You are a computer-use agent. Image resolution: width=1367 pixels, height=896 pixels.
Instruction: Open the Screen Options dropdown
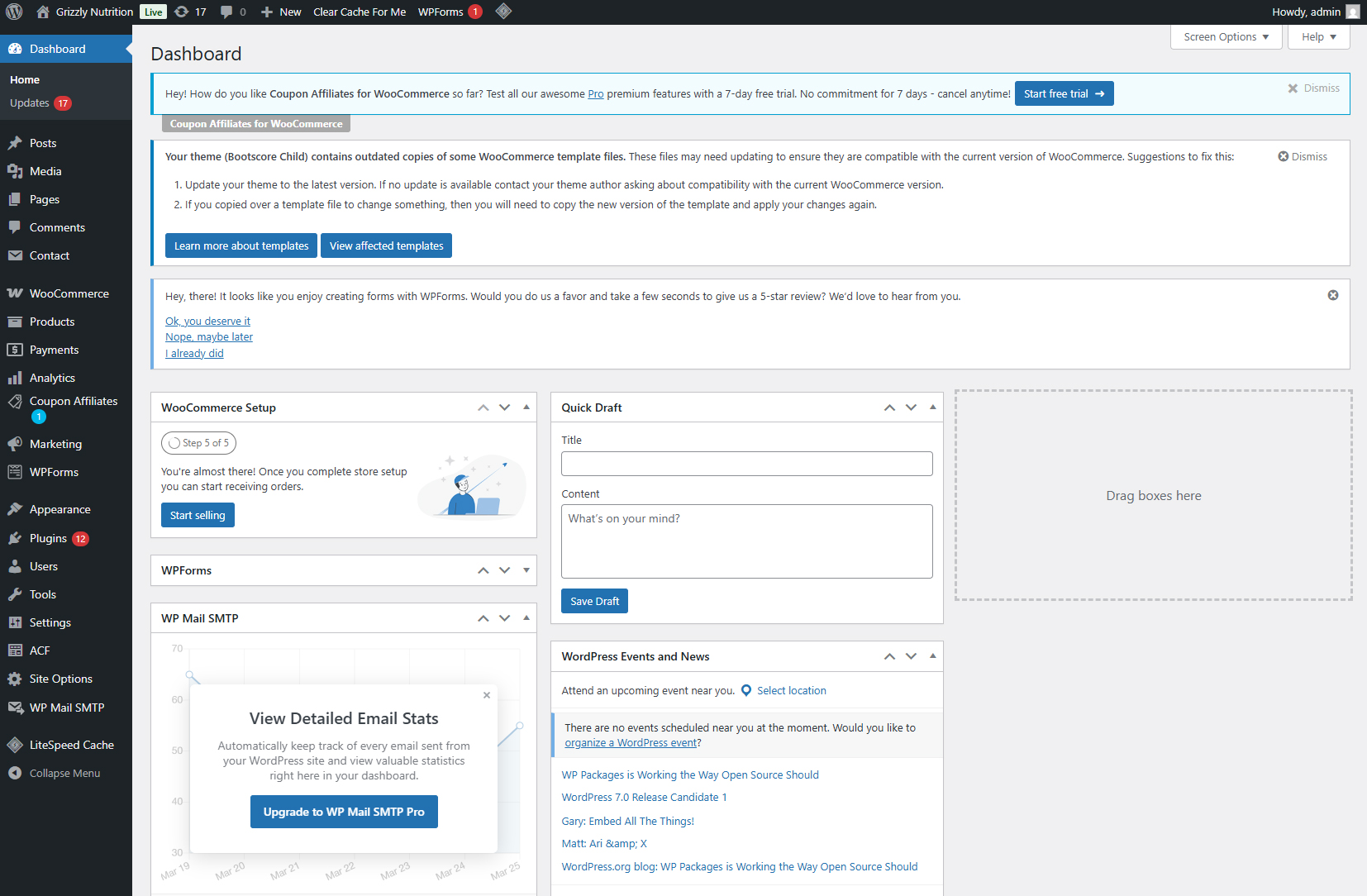(1226, 37)
